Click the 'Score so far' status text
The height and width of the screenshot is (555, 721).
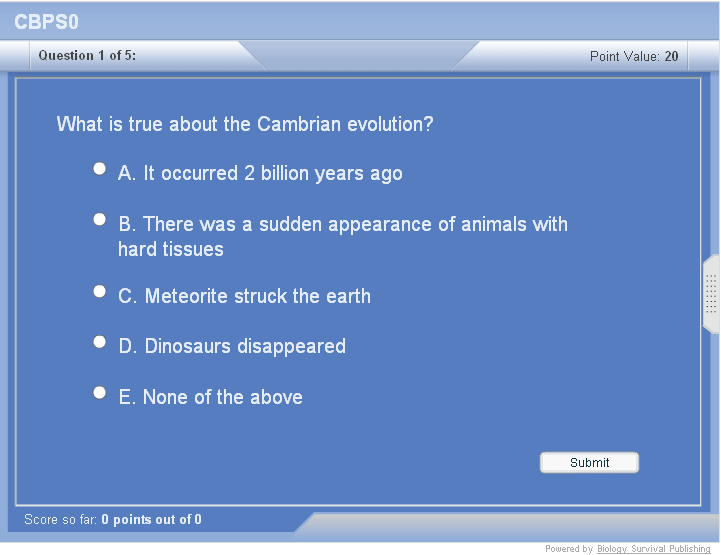tap(112, 520)
